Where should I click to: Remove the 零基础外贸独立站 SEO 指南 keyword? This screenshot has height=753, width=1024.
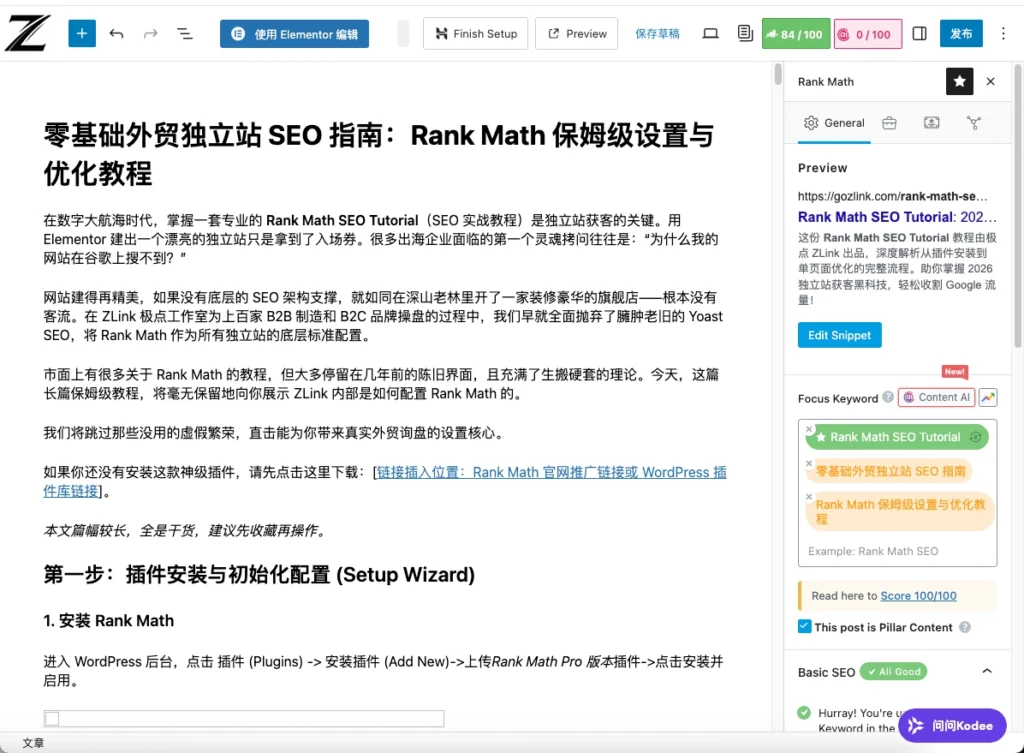[x=809, y=463]
